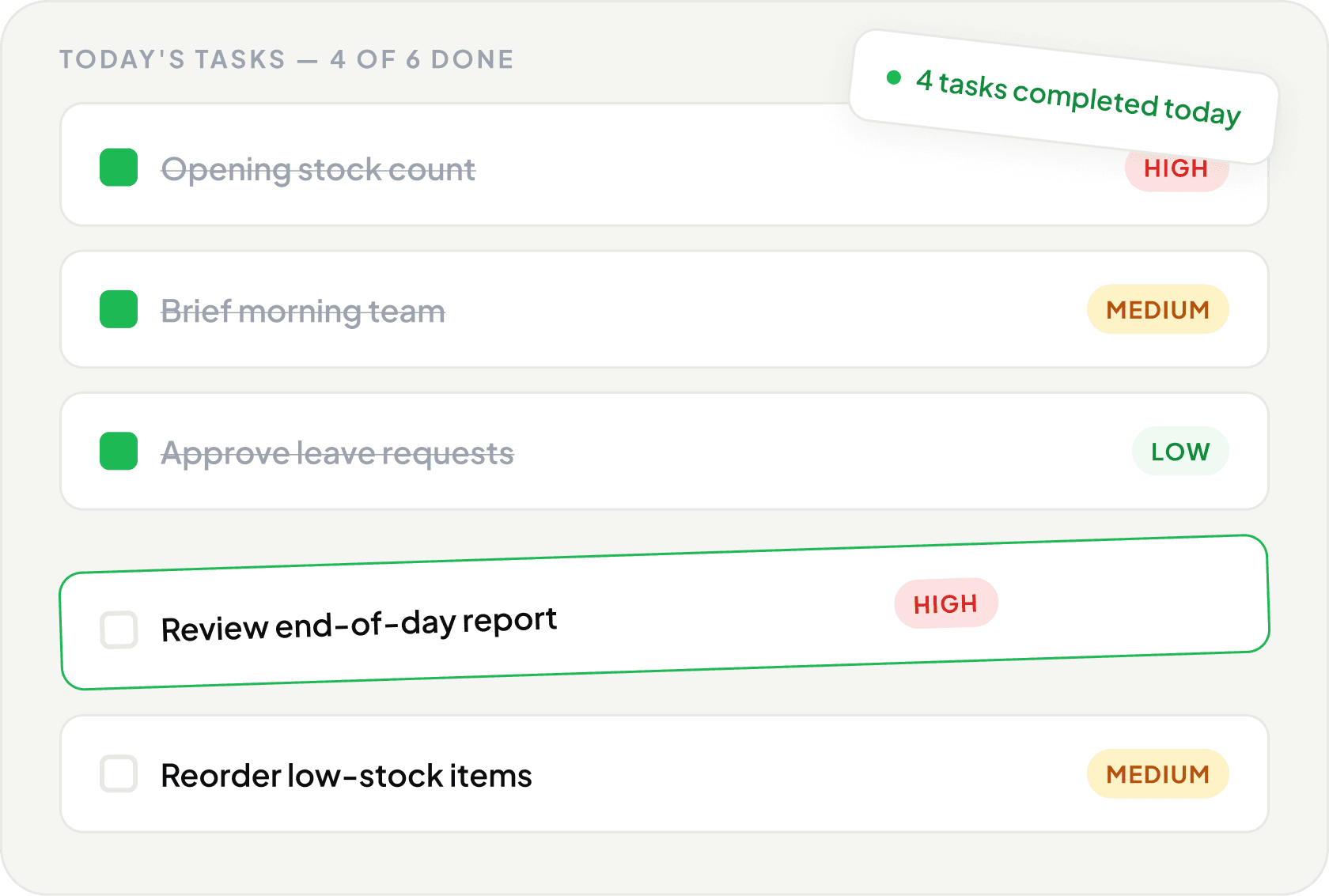The image size is (1329, 896).
Task: Uncheck the Approve leave requests checkbox
Action: tap(119, 451)
